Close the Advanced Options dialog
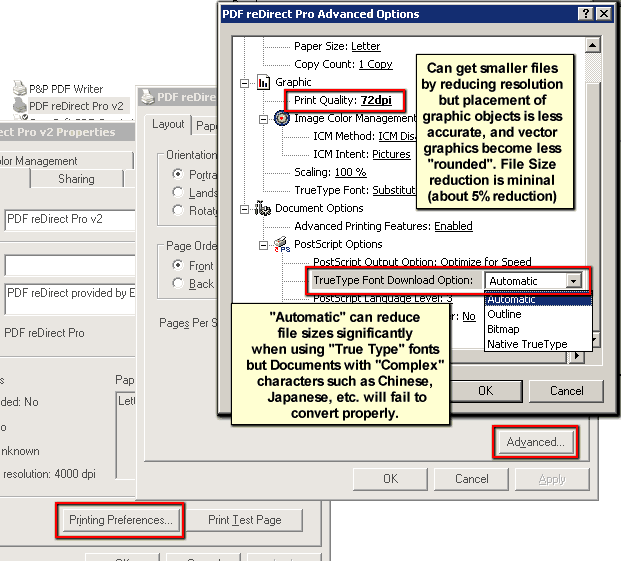Viewport: 621px width, 561px height. tap(604, 14)
